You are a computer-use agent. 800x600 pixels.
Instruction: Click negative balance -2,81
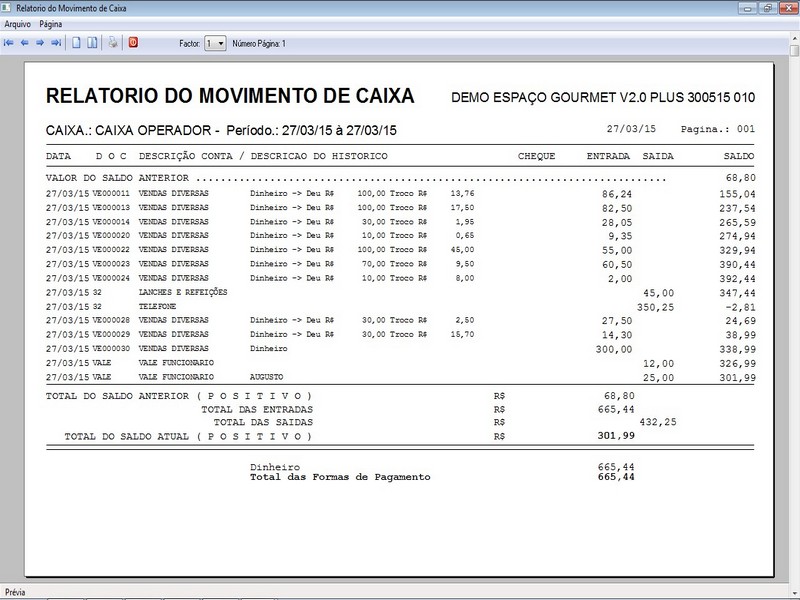[x=739, y=307]
